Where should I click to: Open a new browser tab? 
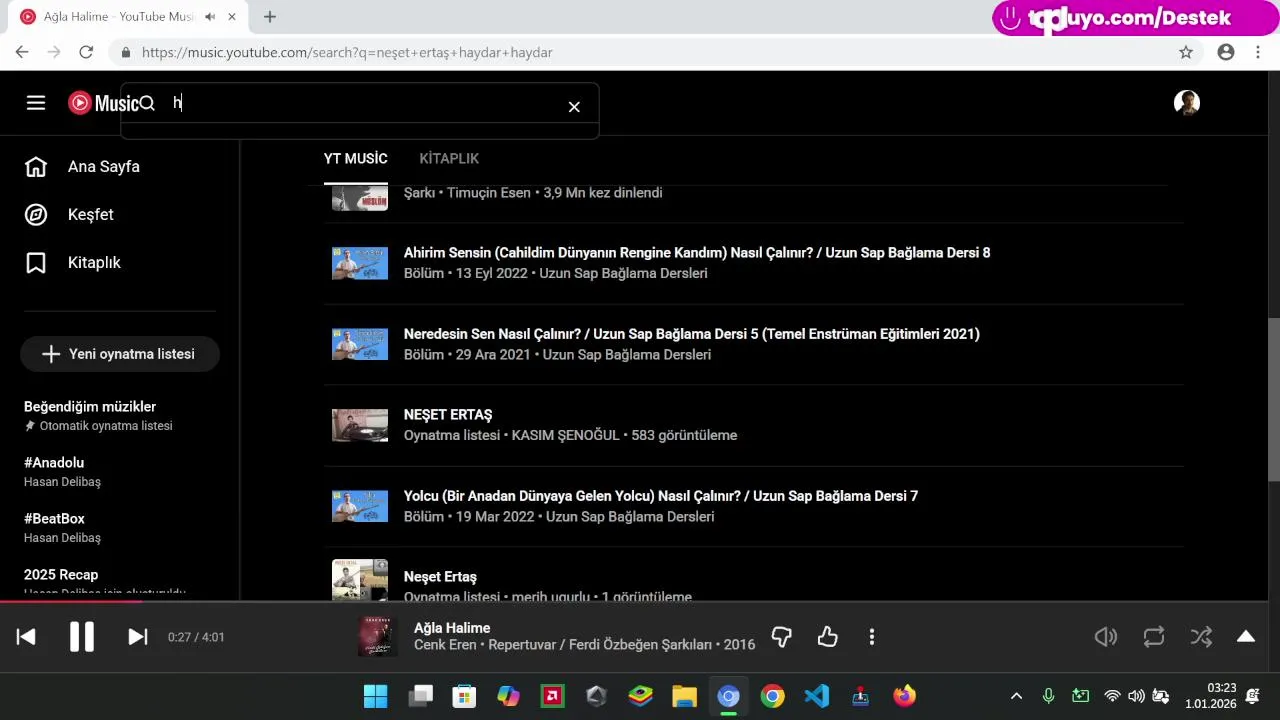click(270, 17)
